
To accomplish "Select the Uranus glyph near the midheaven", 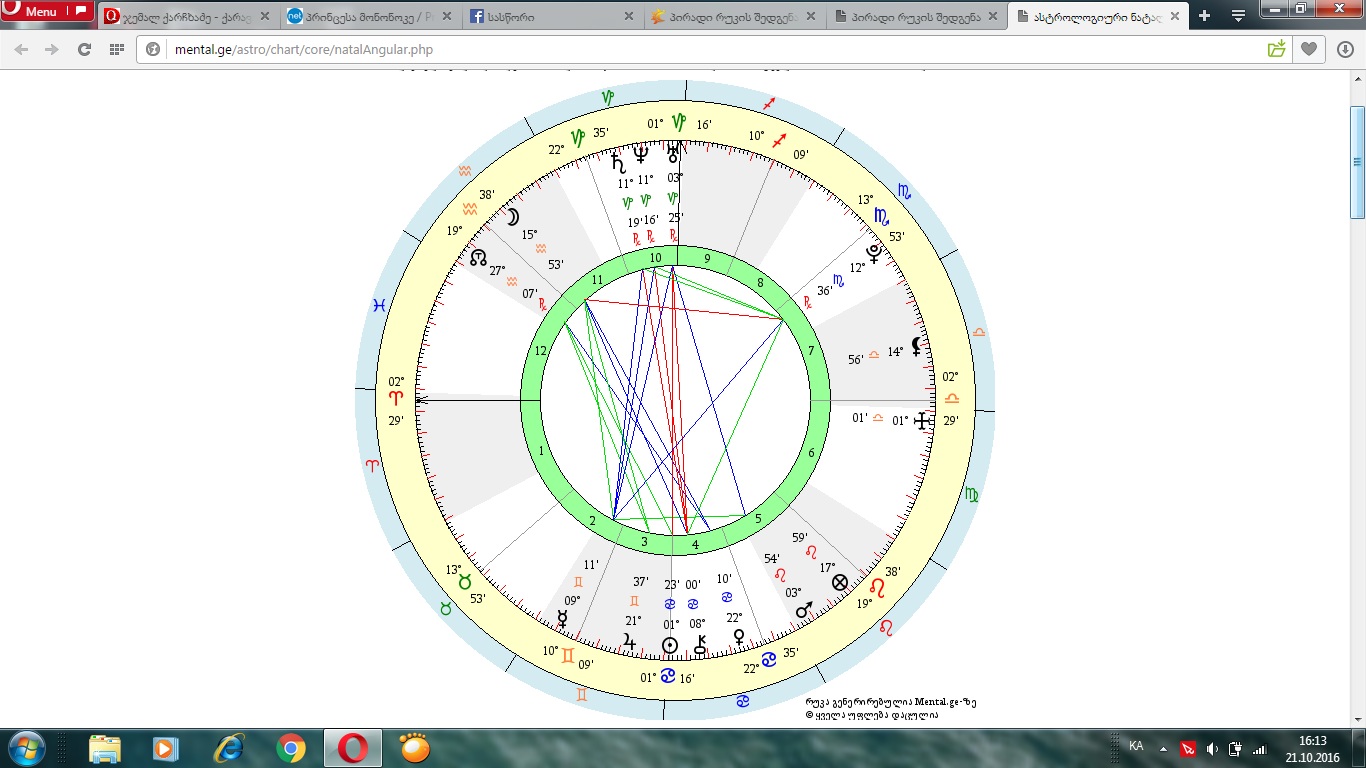I will [673, 152].
